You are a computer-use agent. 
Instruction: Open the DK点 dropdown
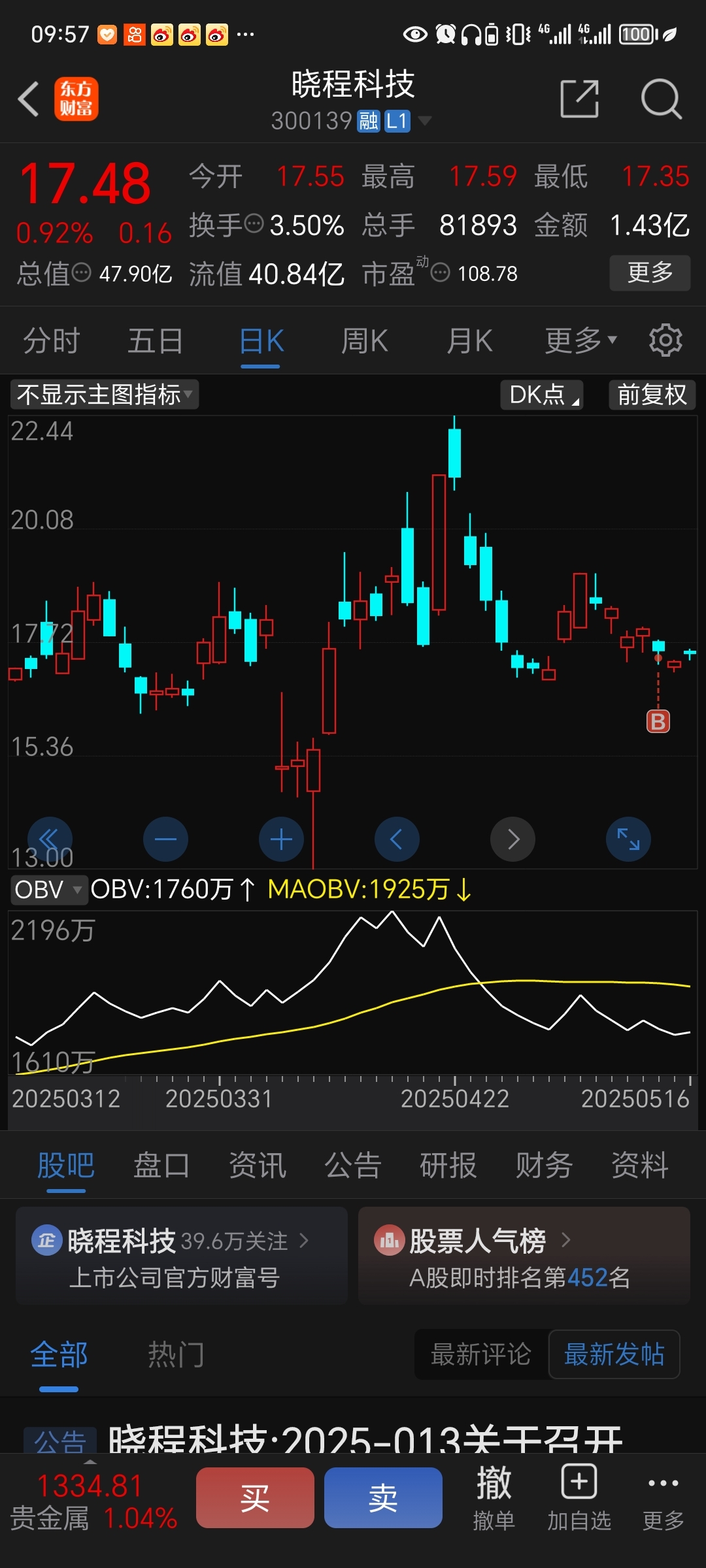(x=542, y=395)
